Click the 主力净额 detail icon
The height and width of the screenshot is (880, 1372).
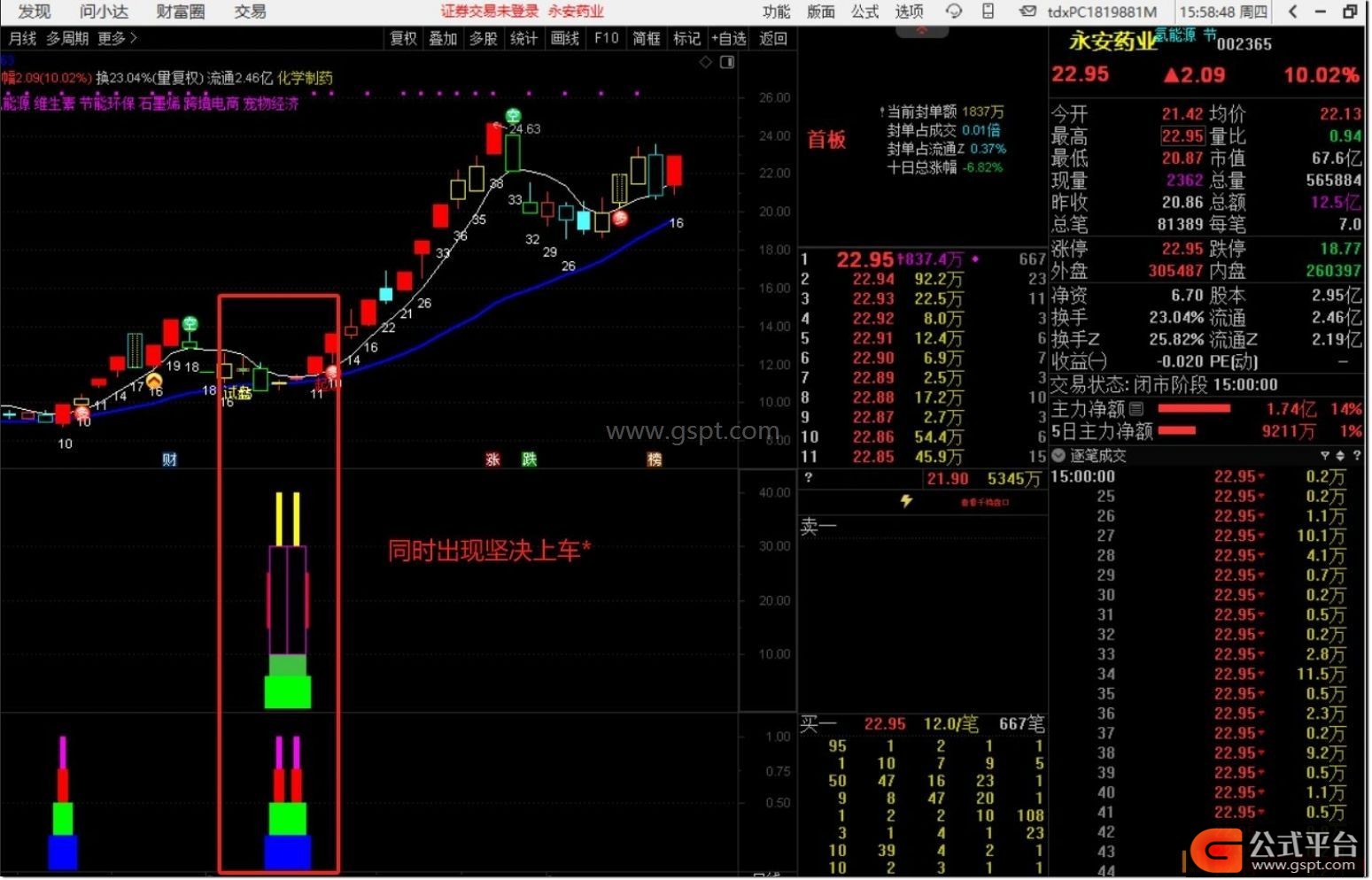click(1136, 408)
